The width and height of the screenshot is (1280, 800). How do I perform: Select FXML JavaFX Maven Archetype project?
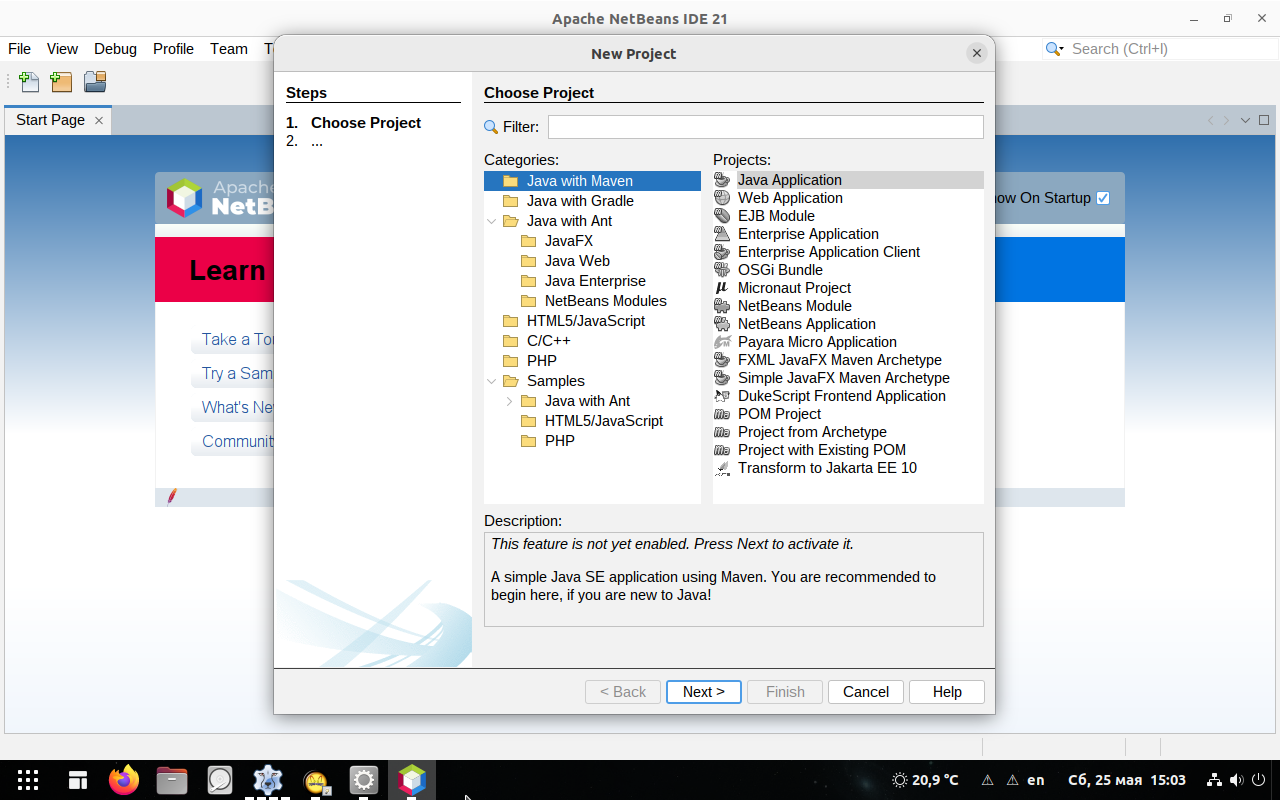[840, 360]
